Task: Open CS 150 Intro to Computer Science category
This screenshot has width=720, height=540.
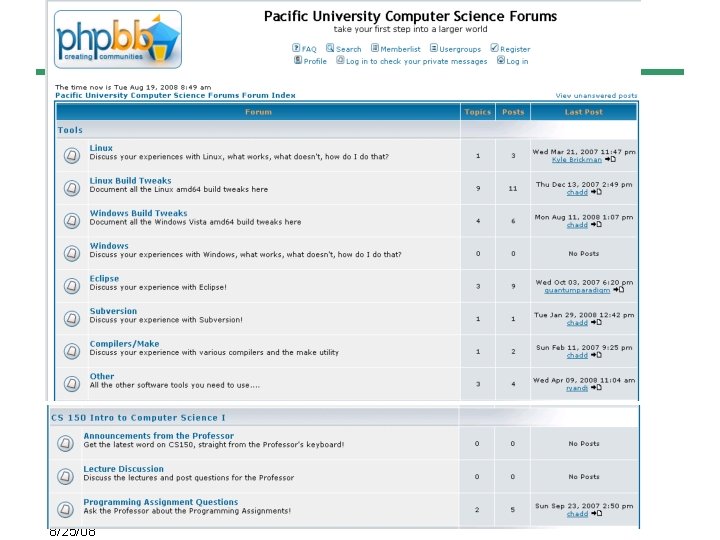Action: point(138,417)
